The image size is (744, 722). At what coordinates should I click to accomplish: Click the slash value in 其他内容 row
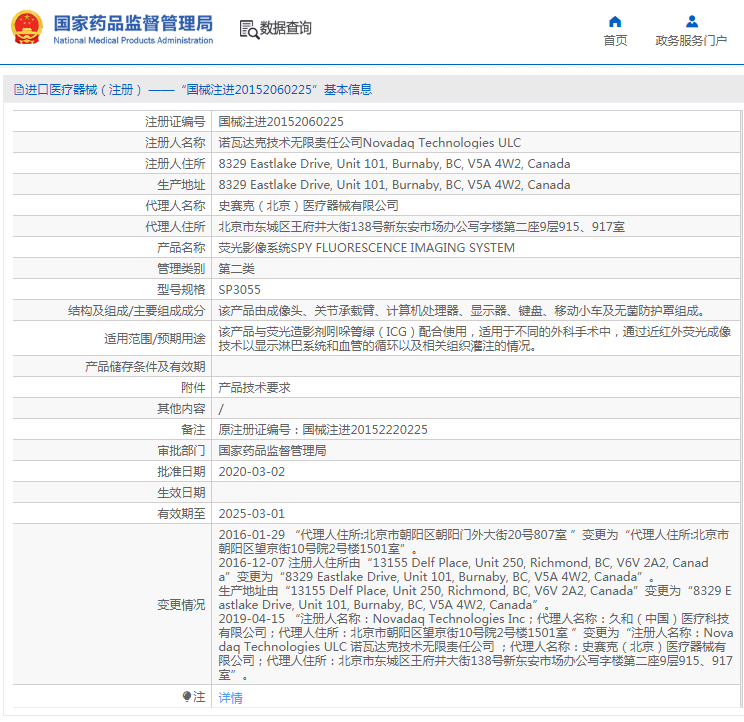coord(221,409)
